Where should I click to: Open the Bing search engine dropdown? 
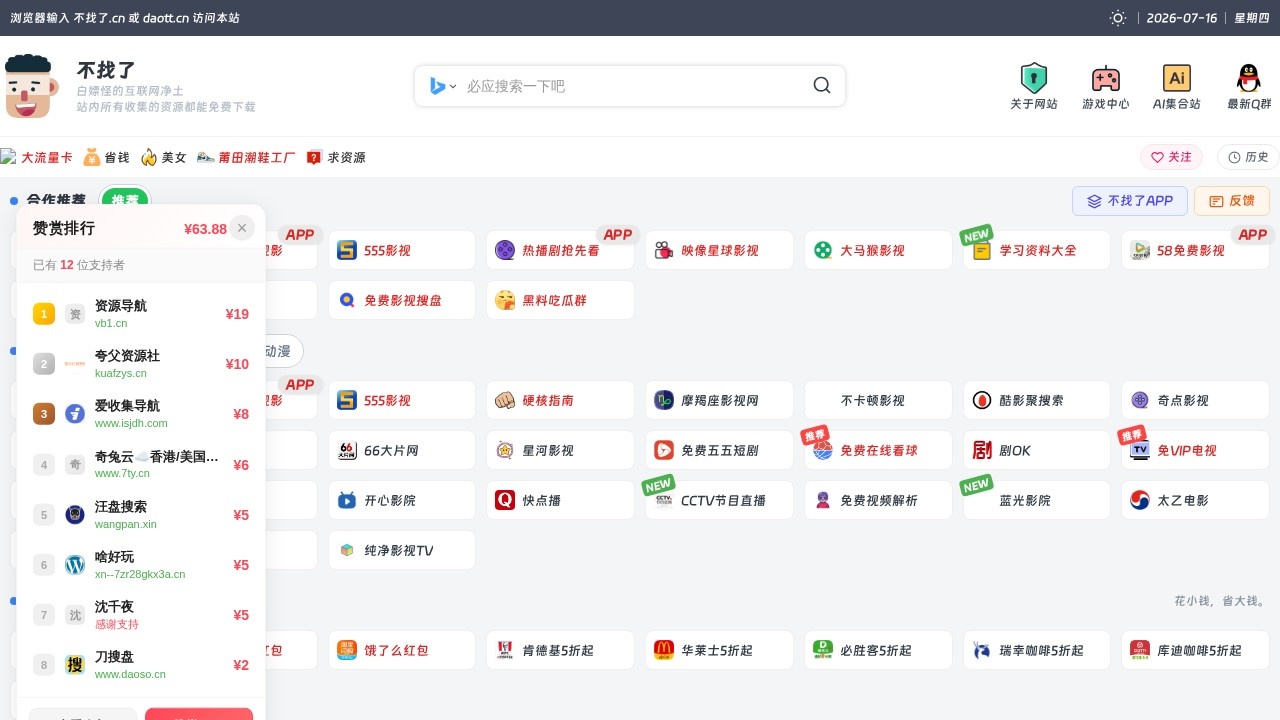pos(443,86)
